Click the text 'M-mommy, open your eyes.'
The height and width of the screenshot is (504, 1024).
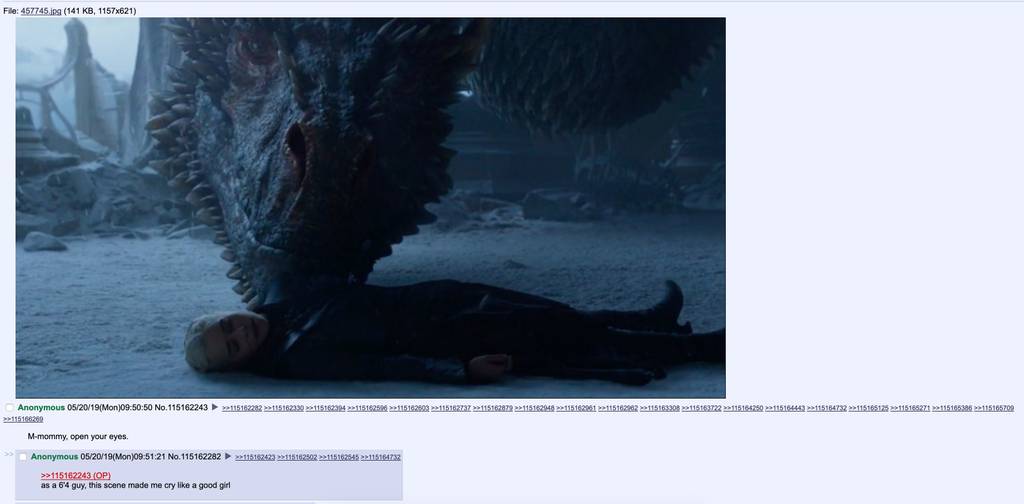tap(78, 436)
